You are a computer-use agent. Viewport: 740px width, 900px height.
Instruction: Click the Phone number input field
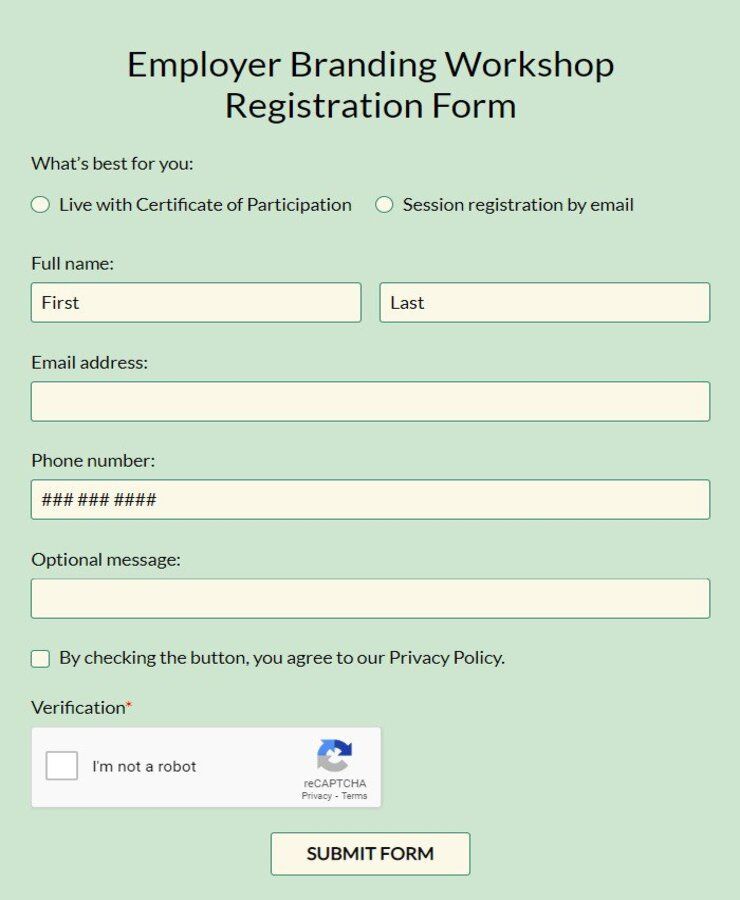point(370,498)
